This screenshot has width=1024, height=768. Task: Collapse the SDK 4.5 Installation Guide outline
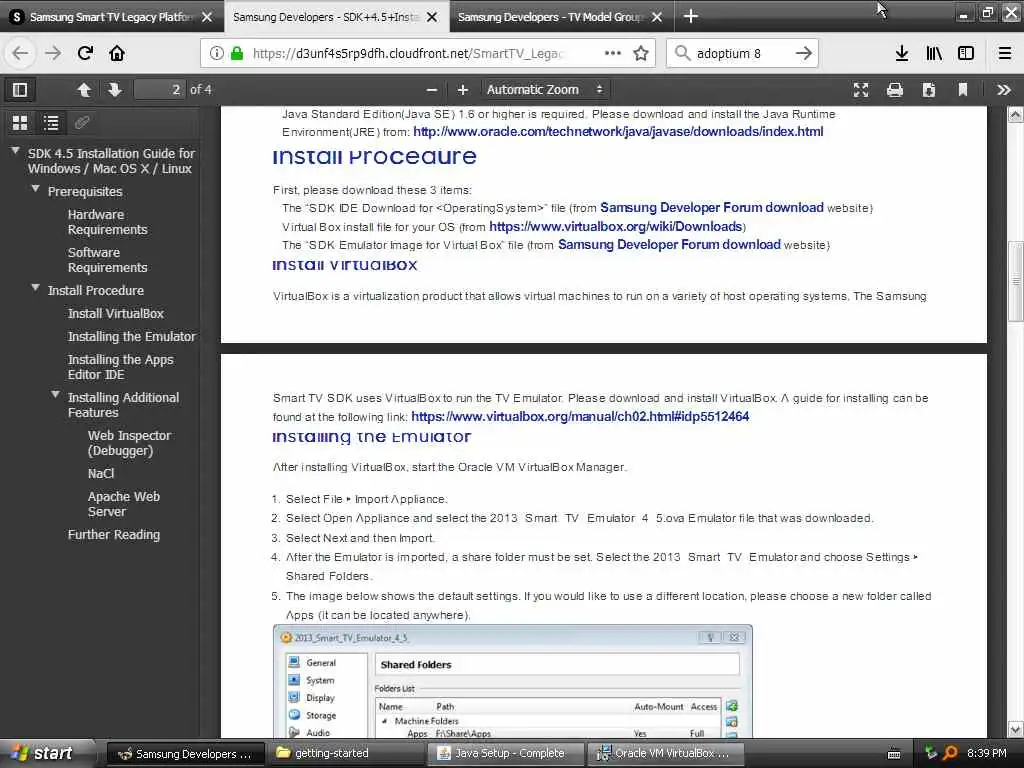pyautogui.click(x=15, y=151)
